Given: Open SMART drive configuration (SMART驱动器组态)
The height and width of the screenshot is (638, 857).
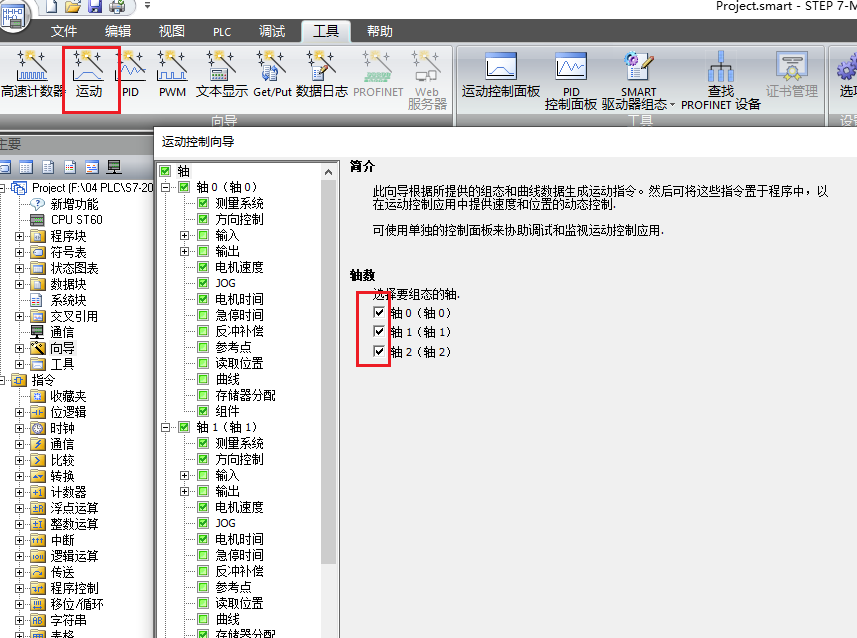Looking at the screenshot, I should (x=638, y=81).
